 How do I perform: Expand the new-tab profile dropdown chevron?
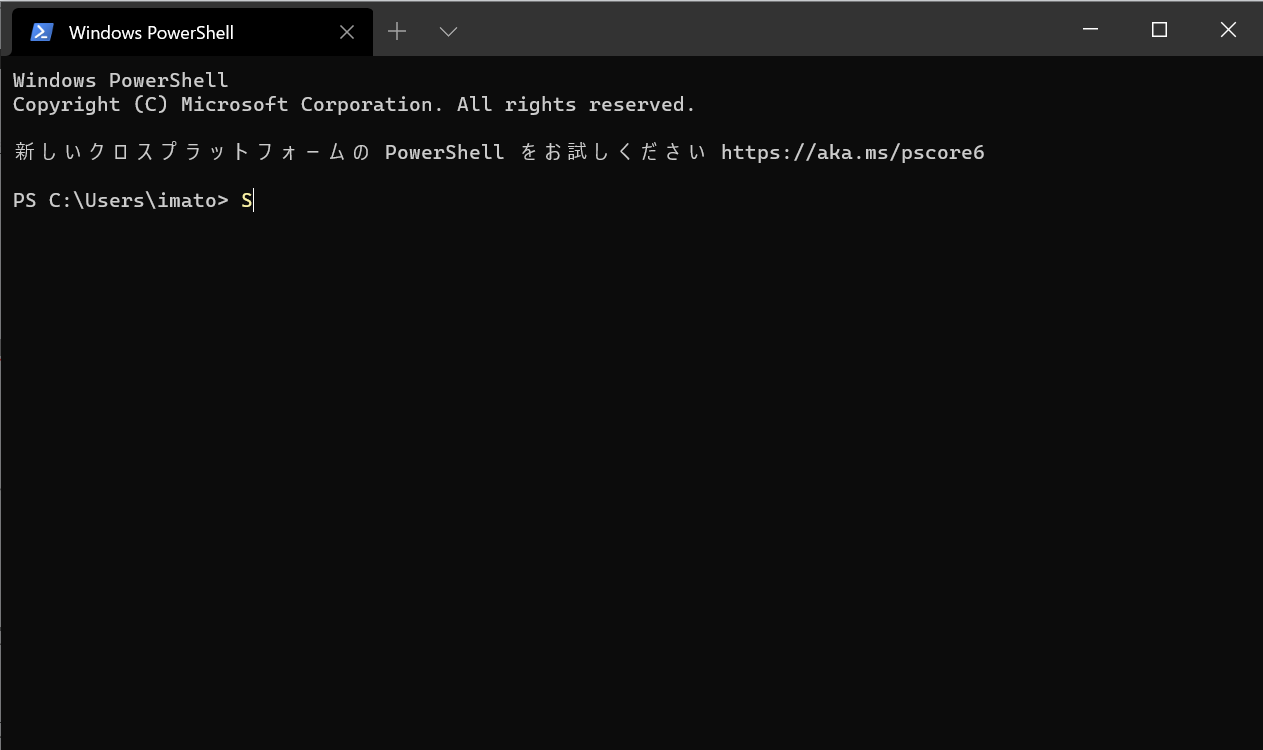click(449, 32)
